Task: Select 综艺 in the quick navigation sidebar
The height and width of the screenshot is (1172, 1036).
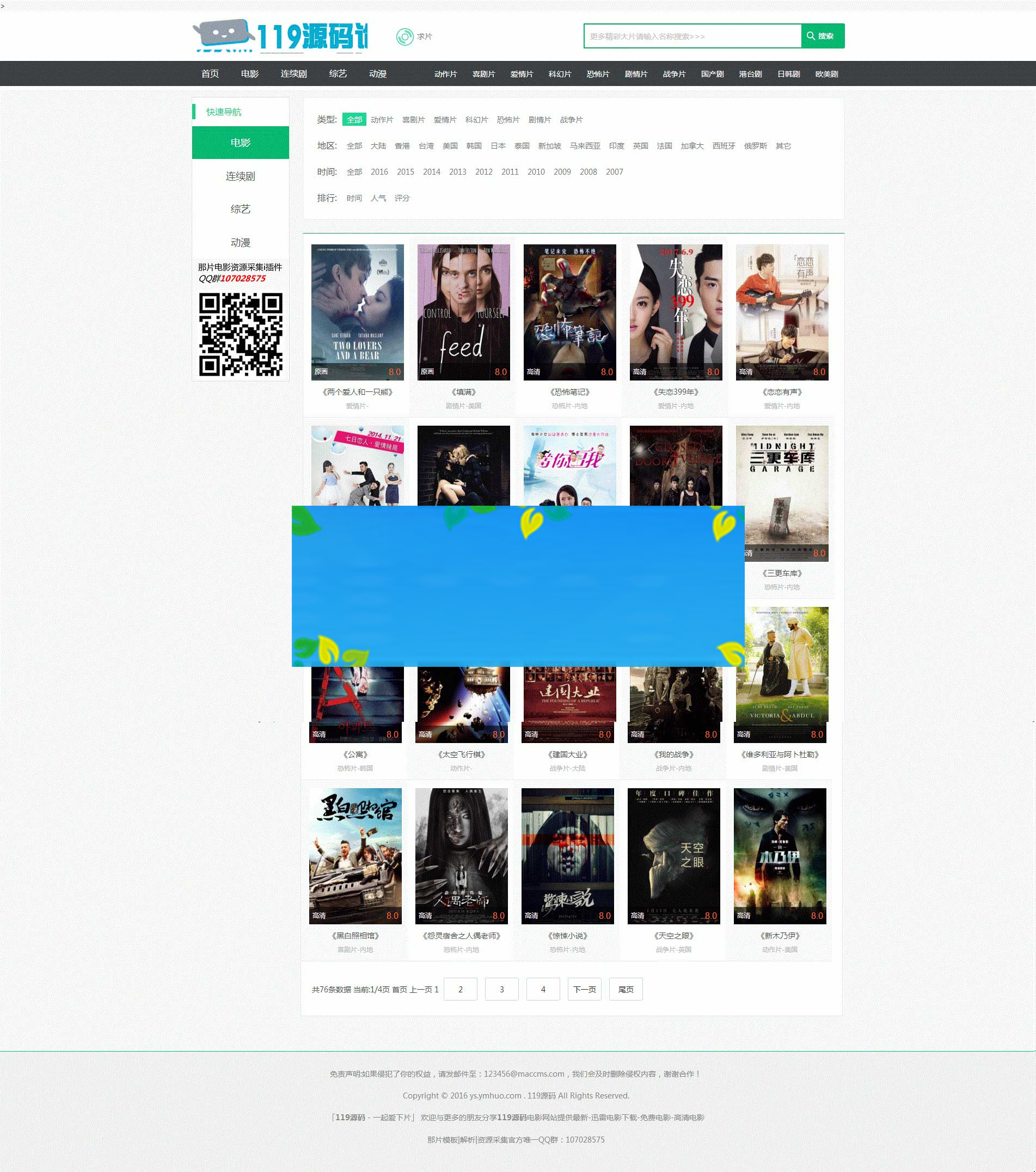Action: pos(240,209)
